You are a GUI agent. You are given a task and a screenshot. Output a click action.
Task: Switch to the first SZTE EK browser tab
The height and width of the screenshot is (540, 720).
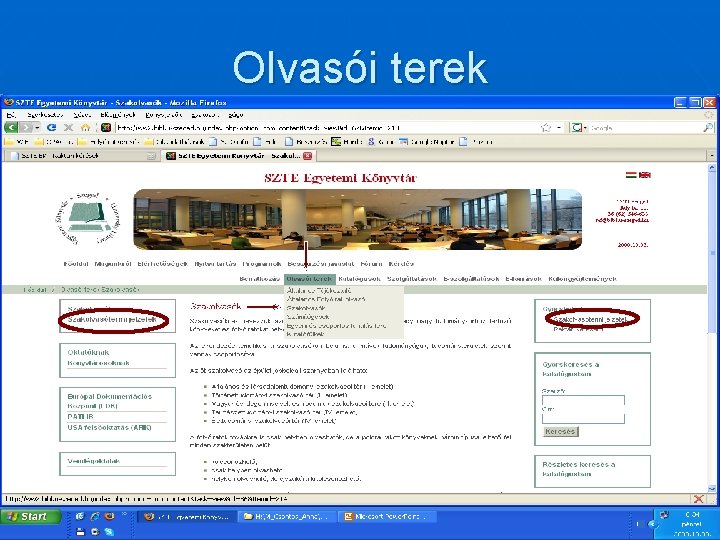(x=83, y=156)
